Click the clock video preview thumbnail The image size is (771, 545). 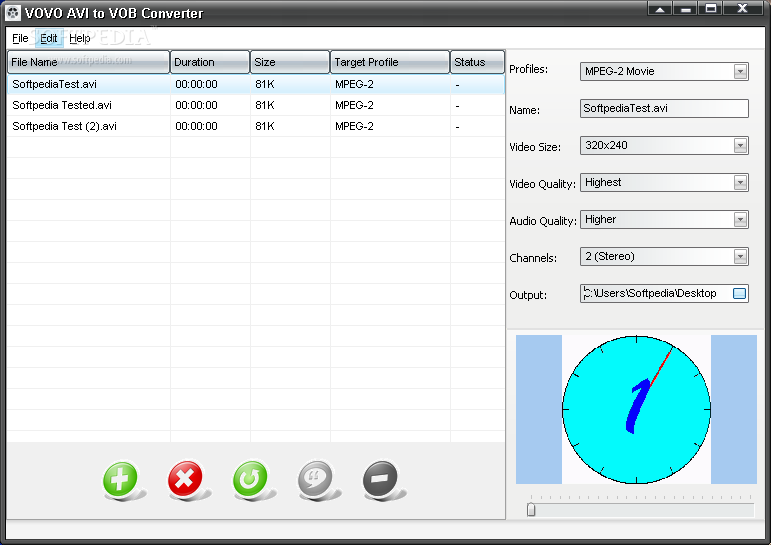coord(636,409)
